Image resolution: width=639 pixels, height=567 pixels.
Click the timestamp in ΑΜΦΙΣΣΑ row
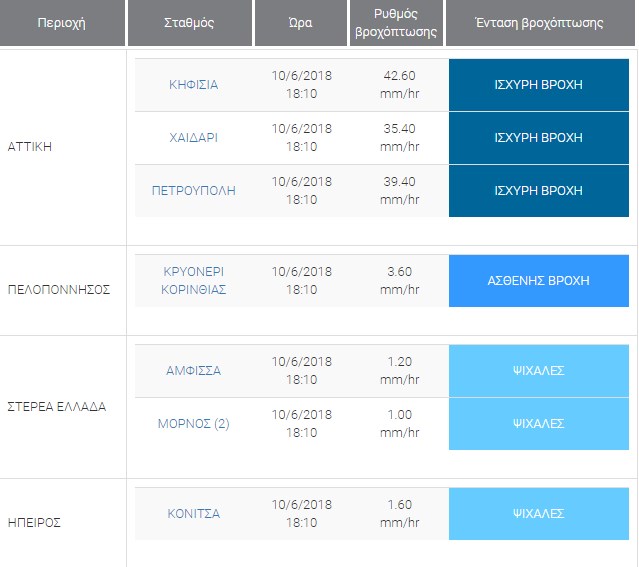coord(302,371)
